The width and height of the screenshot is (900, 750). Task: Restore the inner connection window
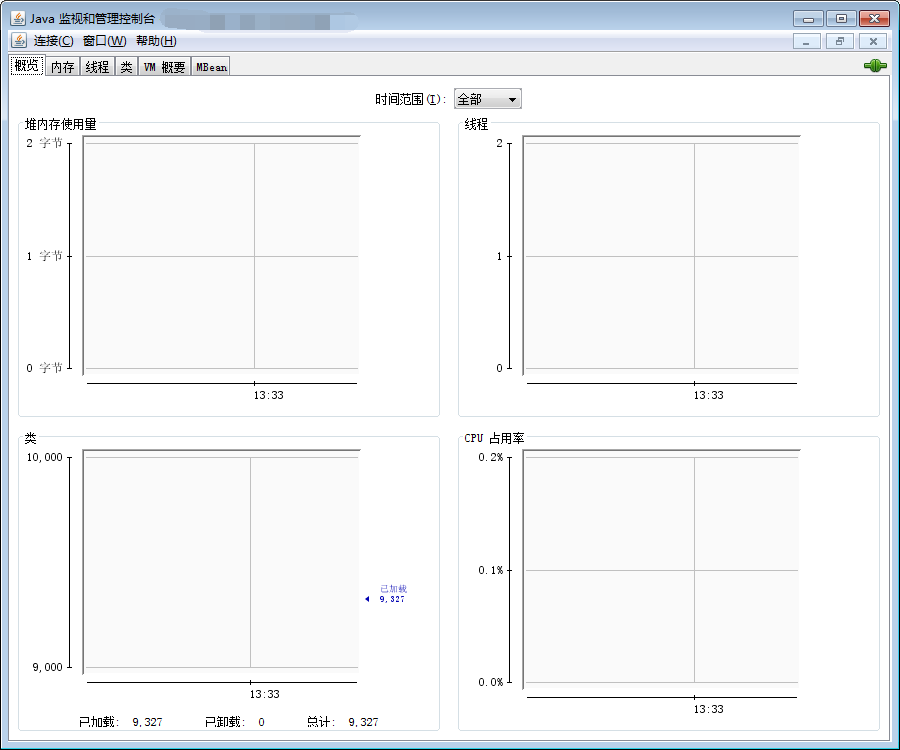(840, 41)
